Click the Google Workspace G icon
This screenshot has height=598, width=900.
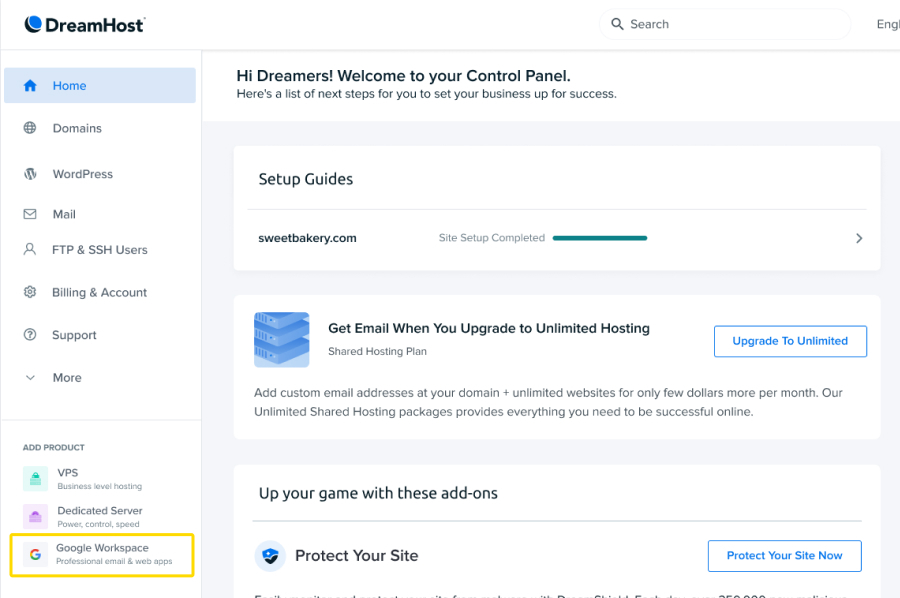tap(35, 554)
